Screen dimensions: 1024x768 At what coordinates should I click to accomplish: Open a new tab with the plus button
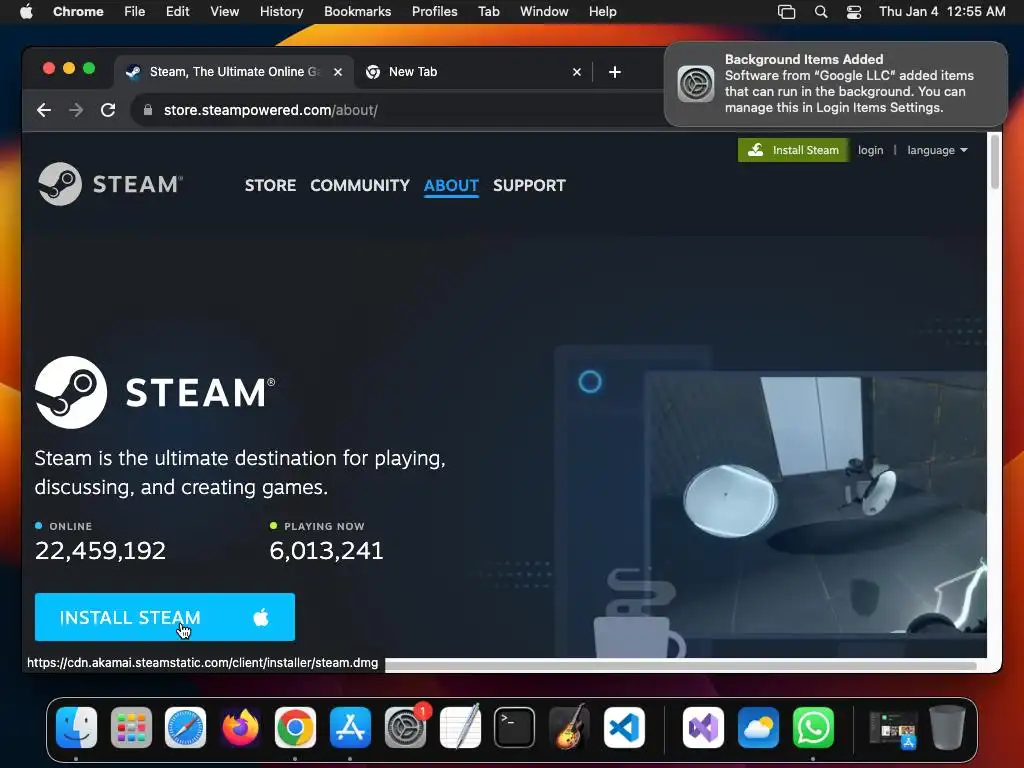(615, 72)
